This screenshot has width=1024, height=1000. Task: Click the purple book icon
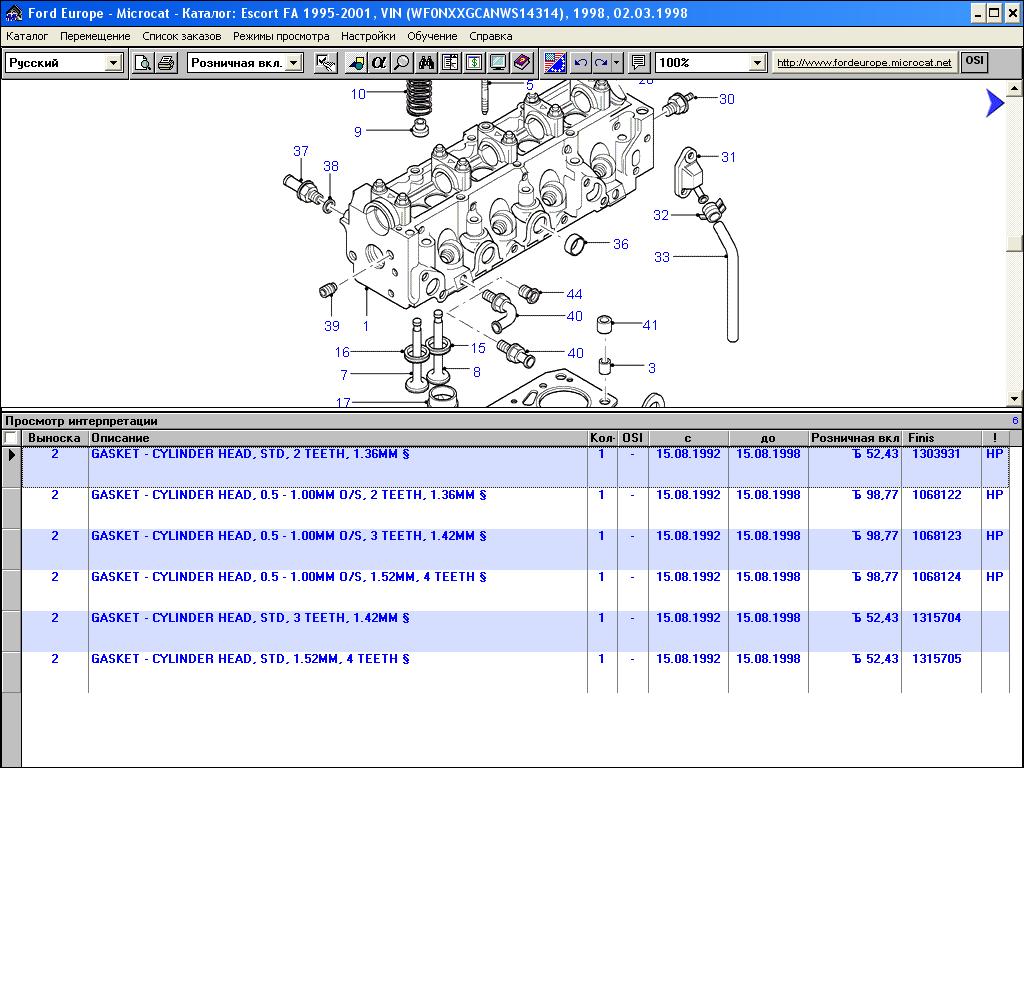point(522,63)
